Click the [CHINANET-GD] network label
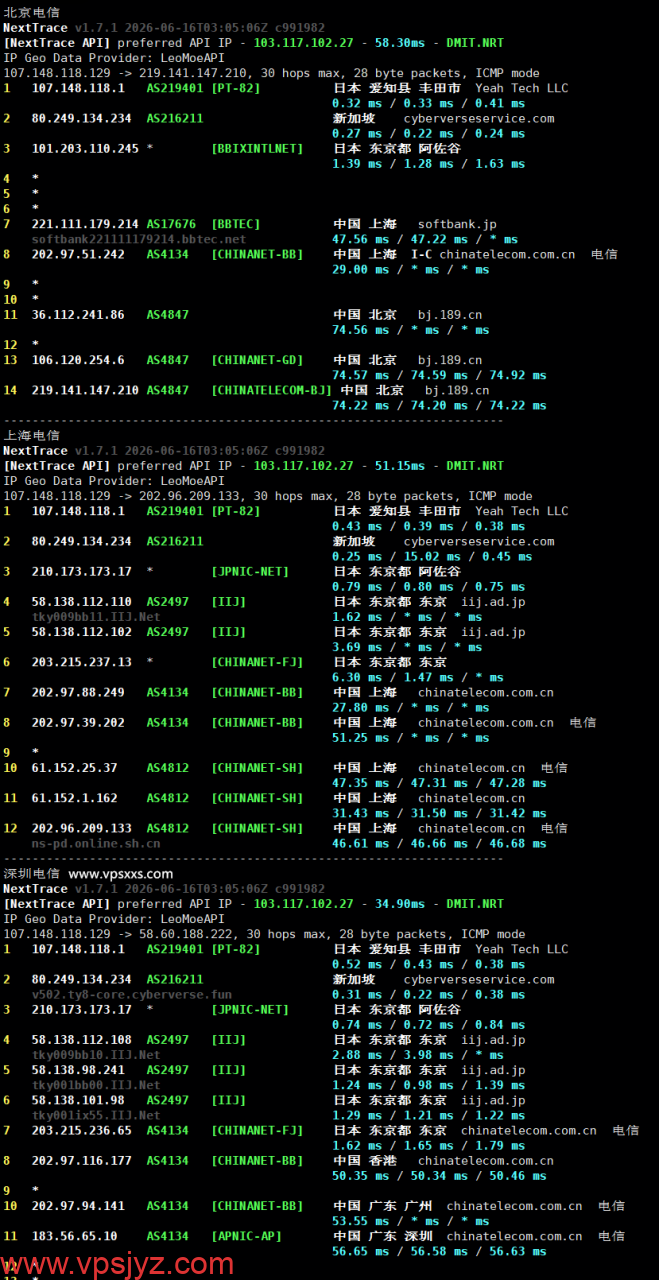 (x=257, y=360)
